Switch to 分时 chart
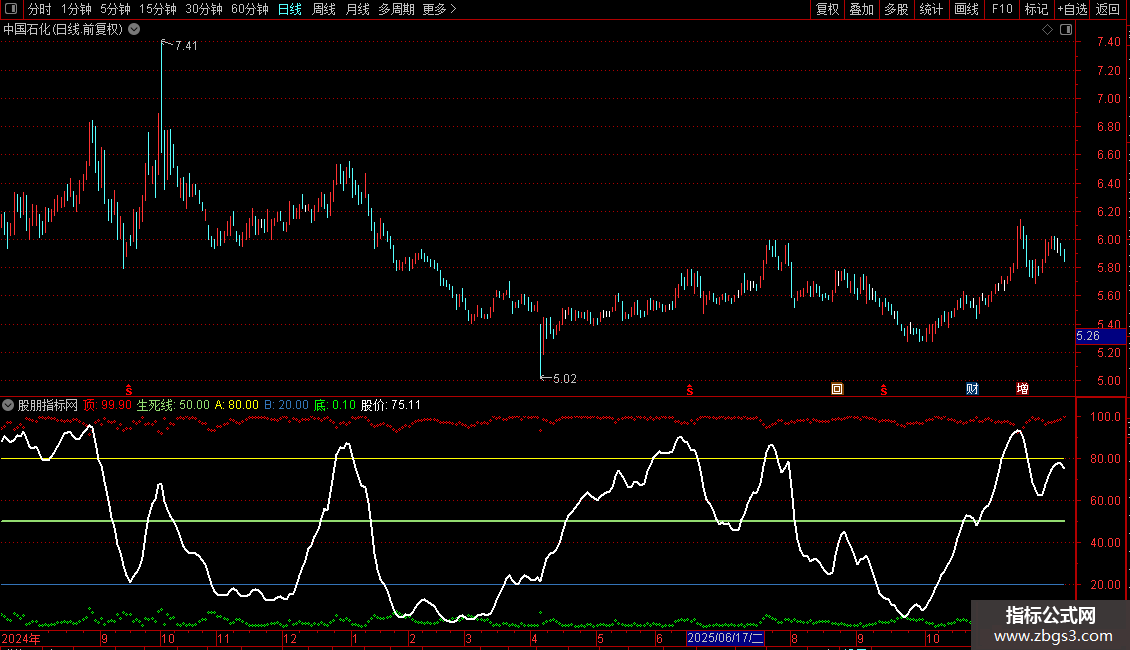The width and height of the screenshot is (1130, 650). 40,9
